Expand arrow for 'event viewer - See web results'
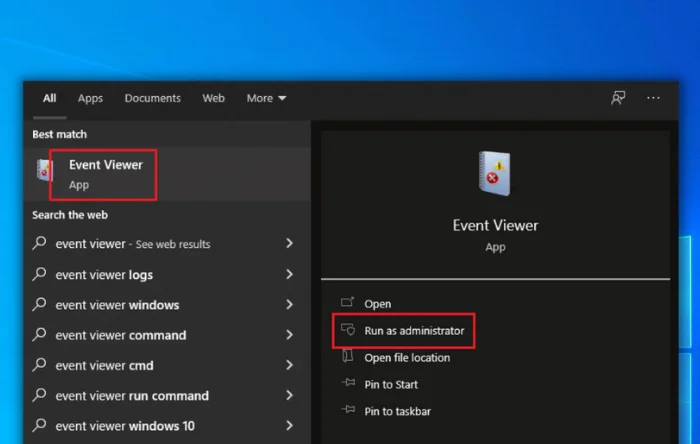 point(289,243)
